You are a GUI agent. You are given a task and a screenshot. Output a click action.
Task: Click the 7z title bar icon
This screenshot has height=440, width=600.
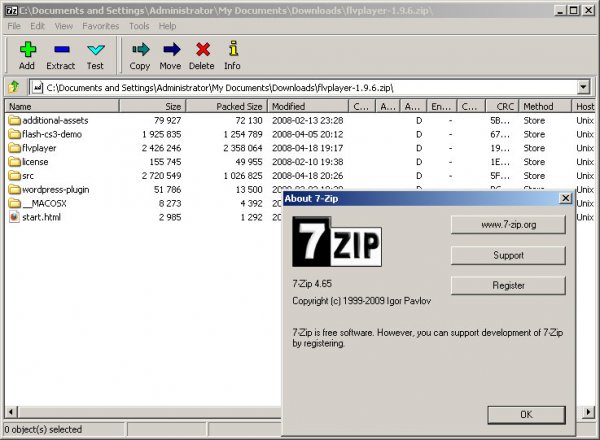click(x=12, y=10)
